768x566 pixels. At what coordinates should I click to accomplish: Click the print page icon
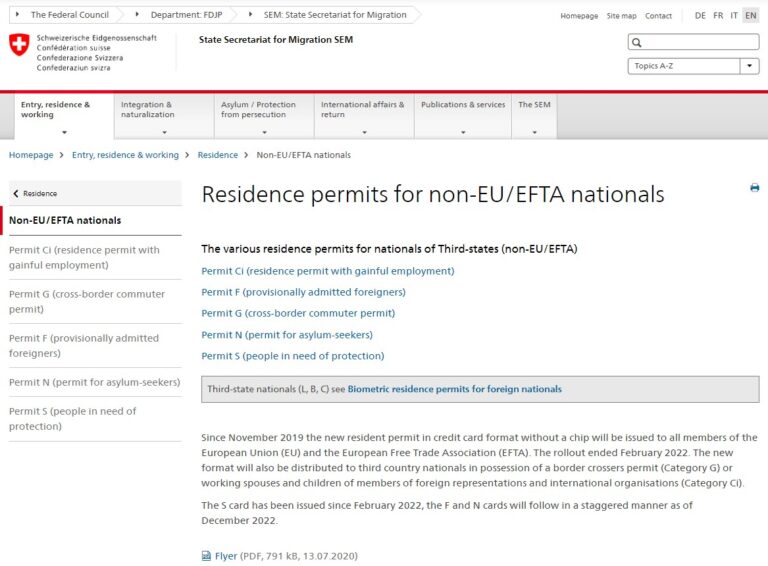click(x=754, y=188)
